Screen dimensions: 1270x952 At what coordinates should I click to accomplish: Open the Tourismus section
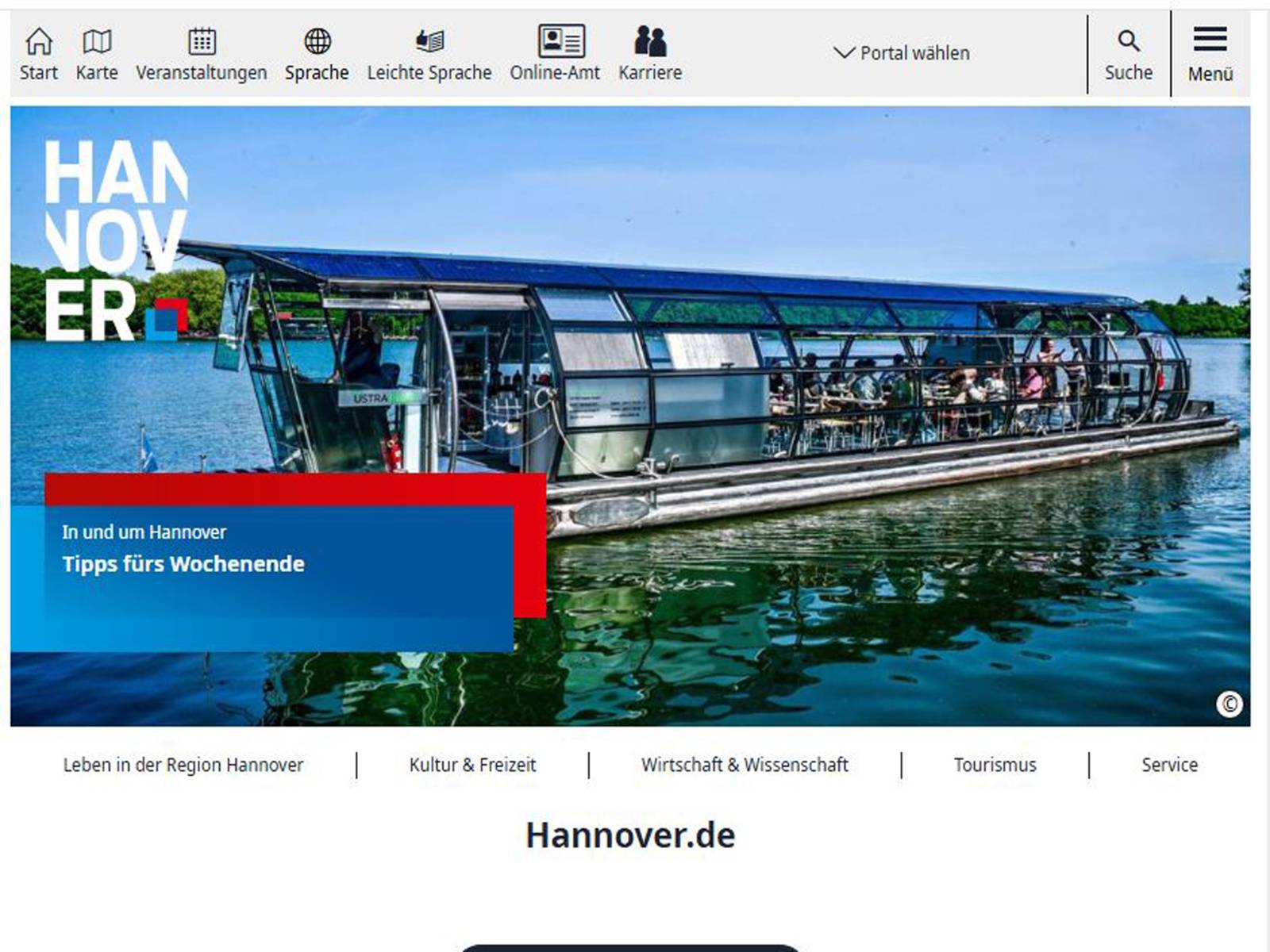(x=995, y=765)
